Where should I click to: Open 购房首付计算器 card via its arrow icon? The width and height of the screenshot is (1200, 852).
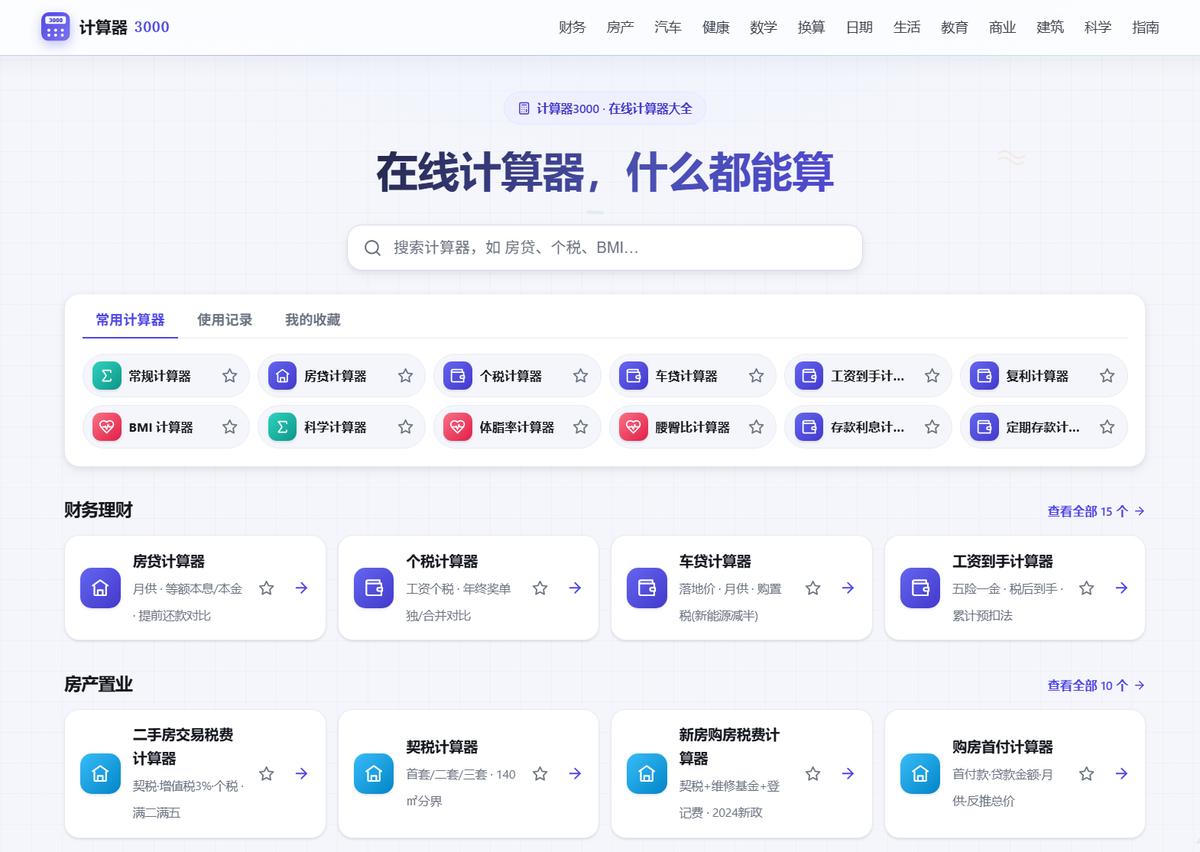pyautogui.click(x=1121, y=774)
